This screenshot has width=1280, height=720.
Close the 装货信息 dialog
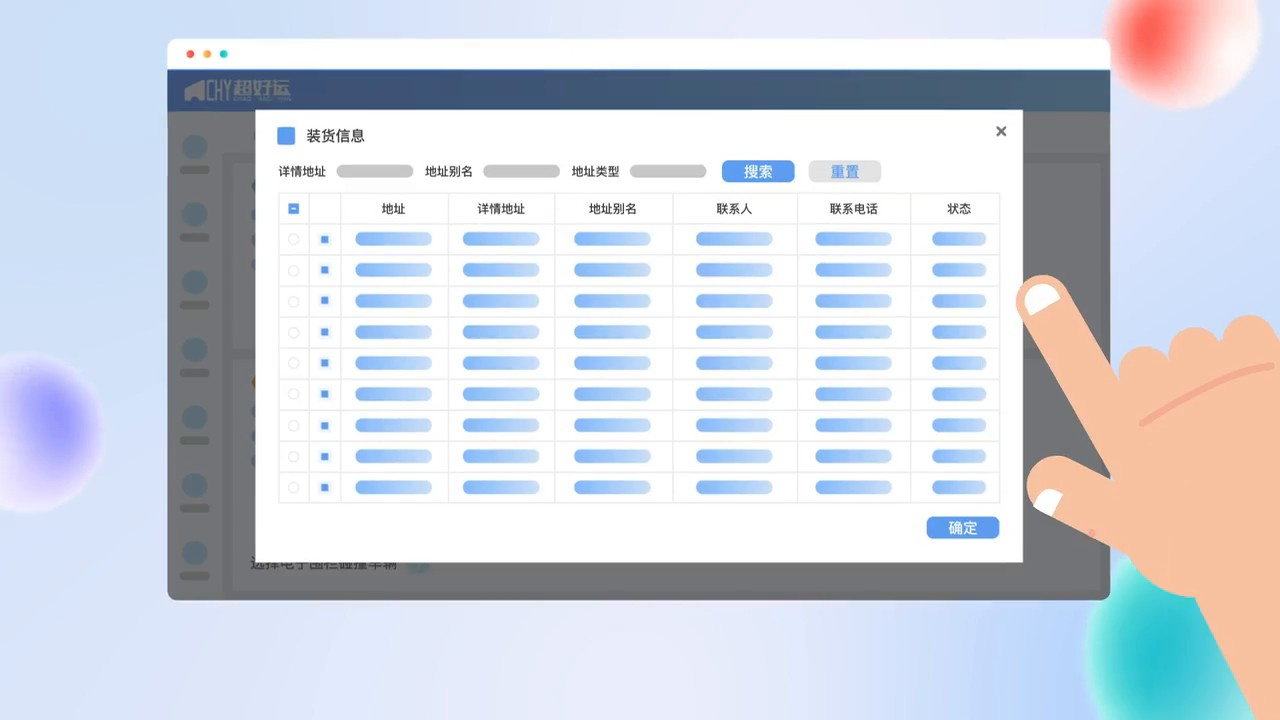1001,132
